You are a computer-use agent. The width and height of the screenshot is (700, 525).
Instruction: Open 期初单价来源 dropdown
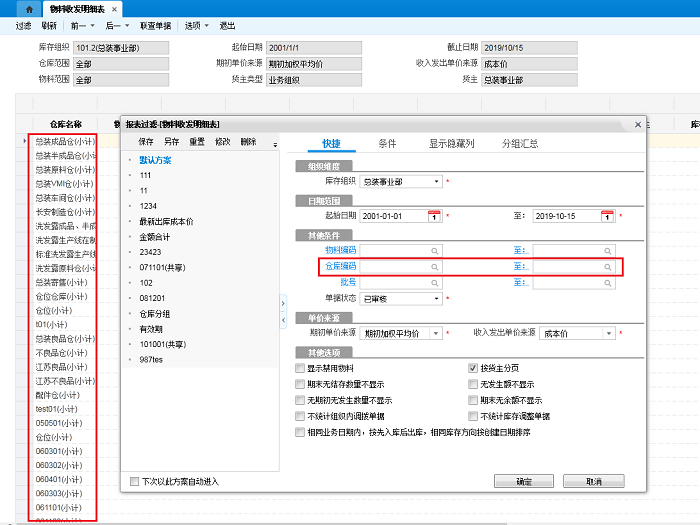pos(436,333)
